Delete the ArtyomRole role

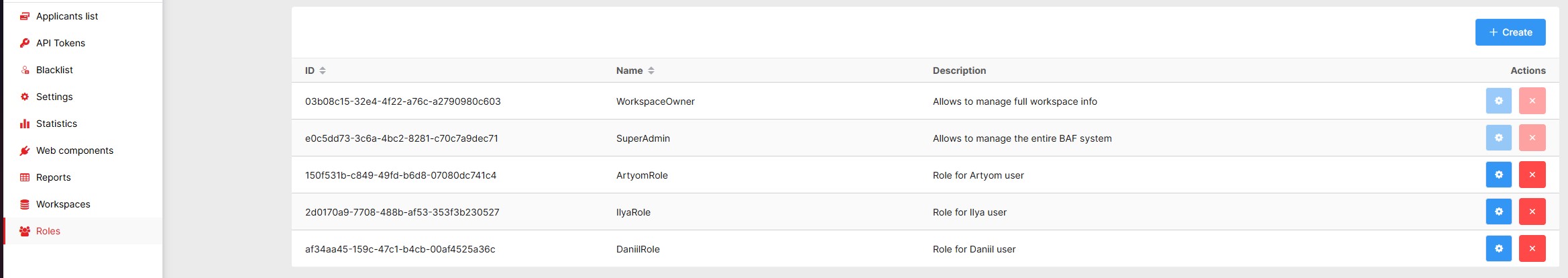1532,175
